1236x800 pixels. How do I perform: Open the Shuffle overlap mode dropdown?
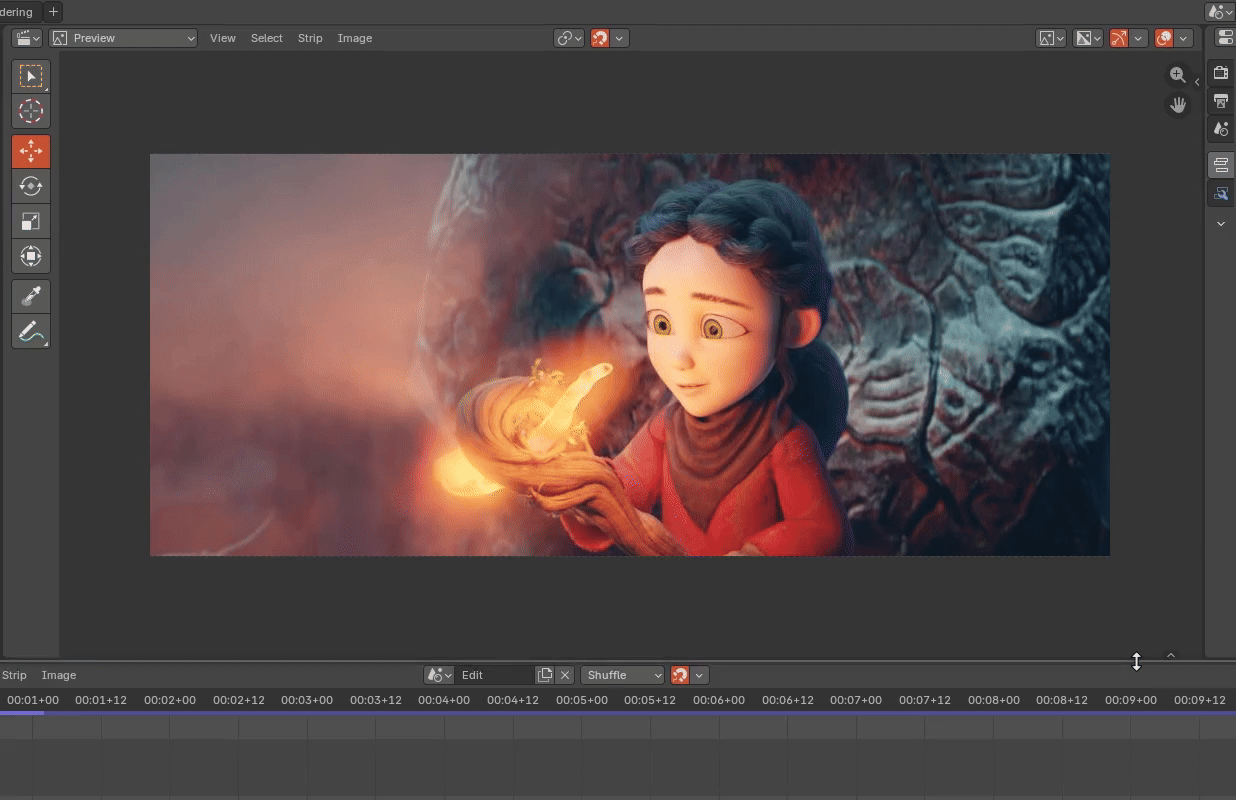point(623,675)
